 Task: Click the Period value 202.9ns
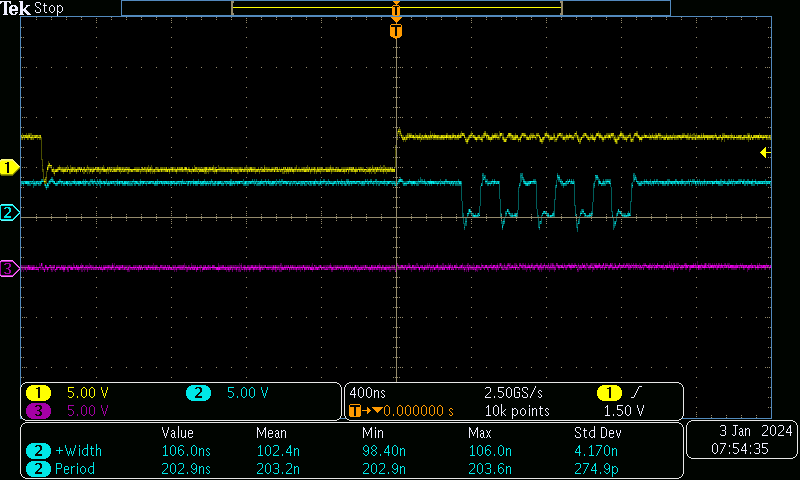pyautogui.click(x=186, y=468)
